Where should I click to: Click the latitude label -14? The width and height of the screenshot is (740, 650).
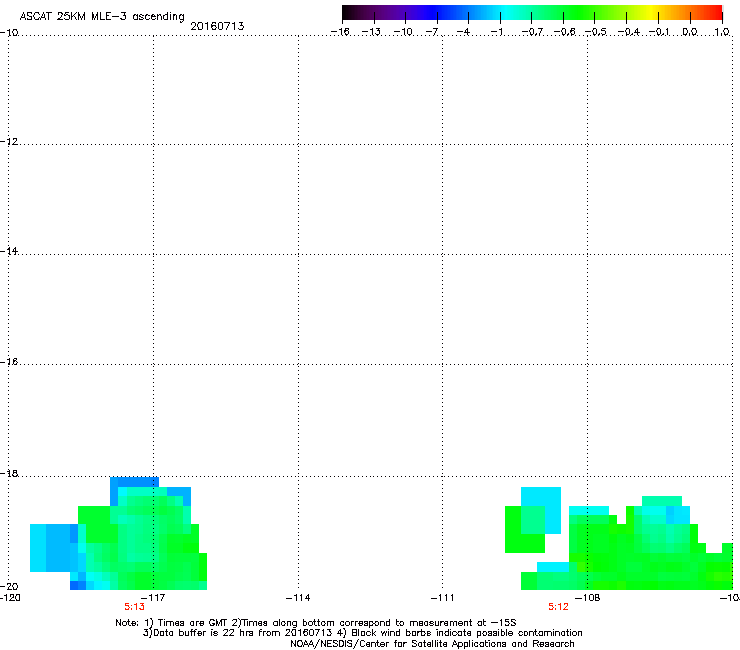[x=9, y=251]
